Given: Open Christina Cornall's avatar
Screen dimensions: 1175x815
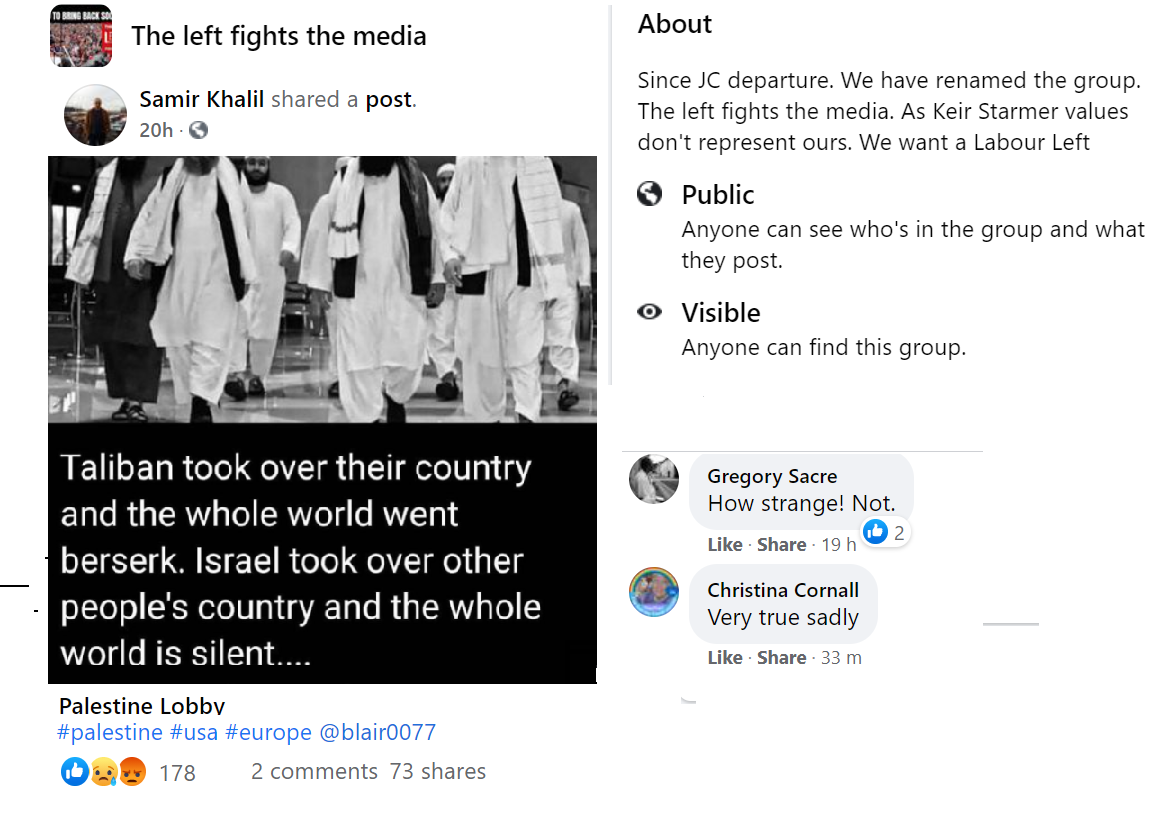Looking at the screenshot, I should pyautogui.click(x=654, y=591).
